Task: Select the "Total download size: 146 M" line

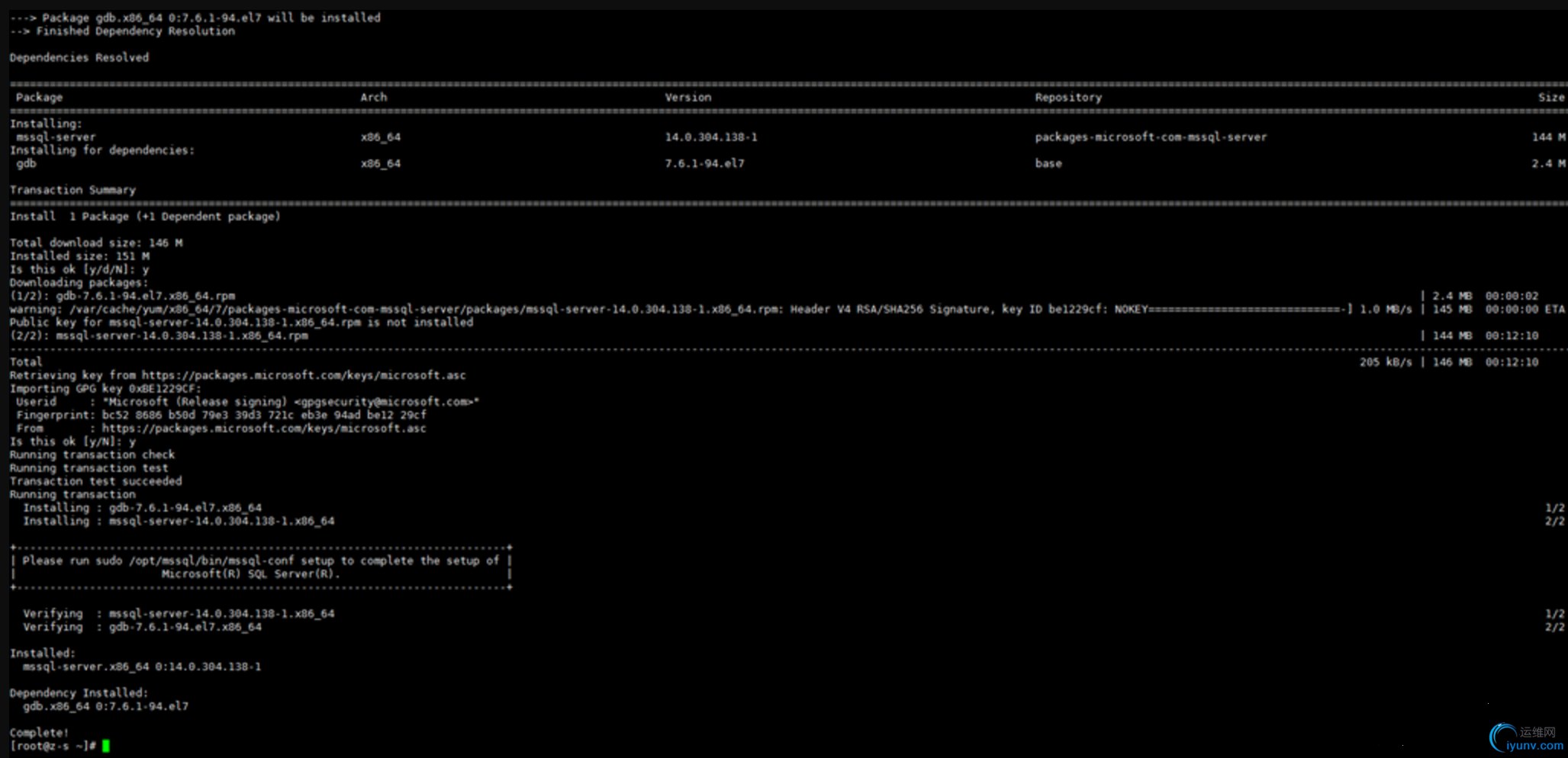Action: coord(96,243)
